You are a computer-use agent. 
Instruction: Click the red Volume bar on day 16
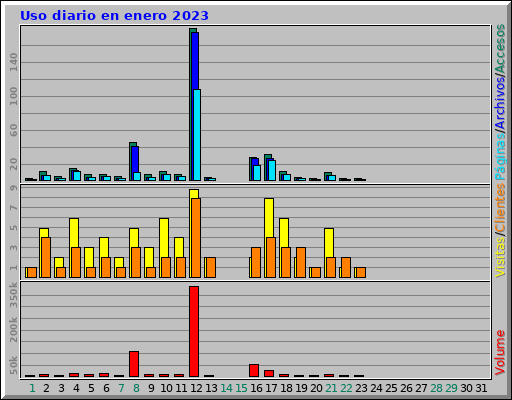point(254,371)
